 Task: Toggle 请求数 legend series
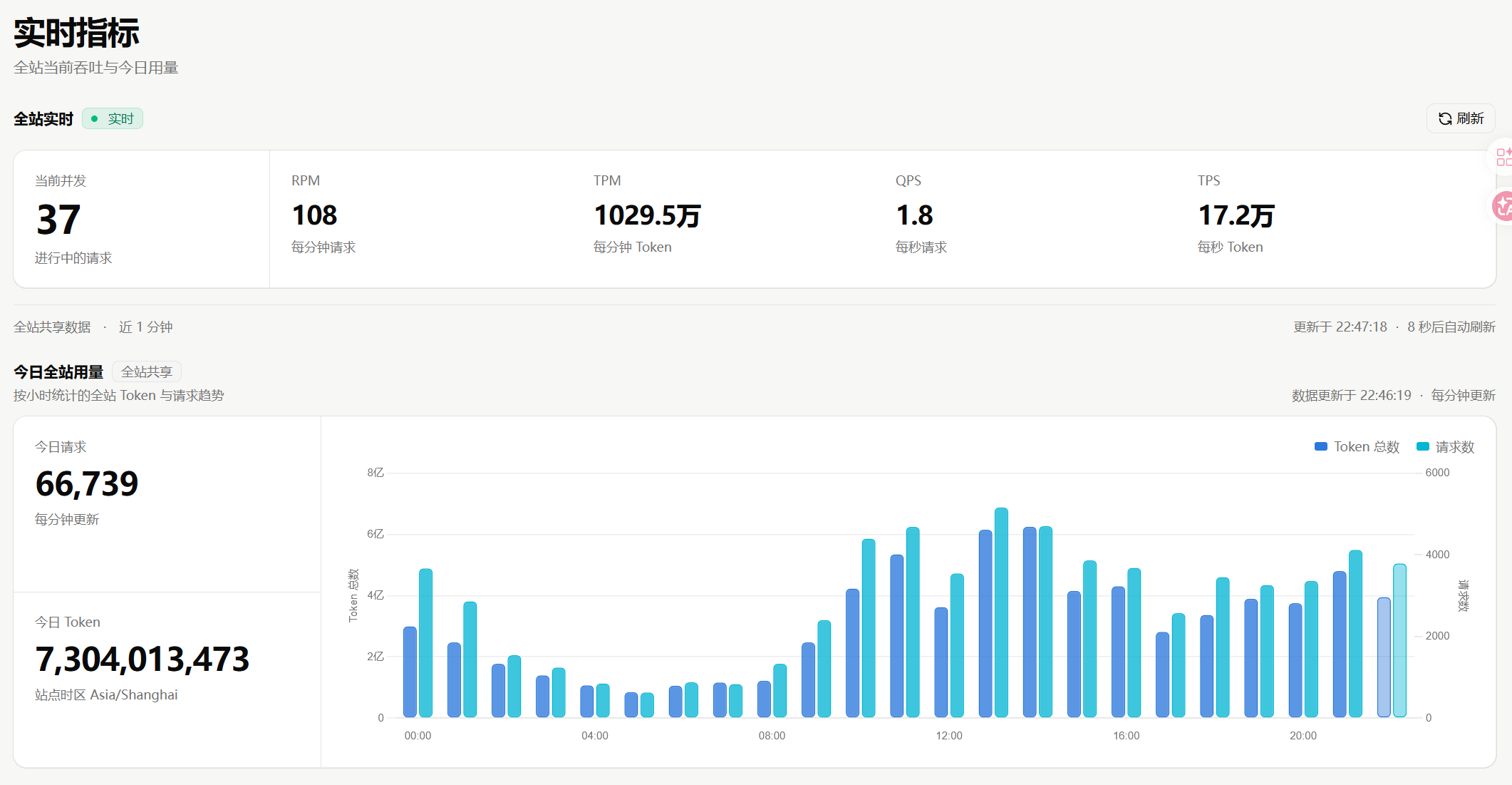[1445, 447]
